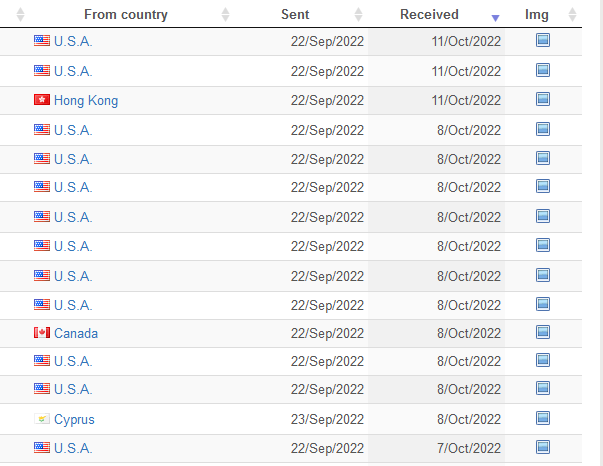Open image icon for Hong Kong row
The width and height of the screenshot is (603, 466).
[543, 99]
